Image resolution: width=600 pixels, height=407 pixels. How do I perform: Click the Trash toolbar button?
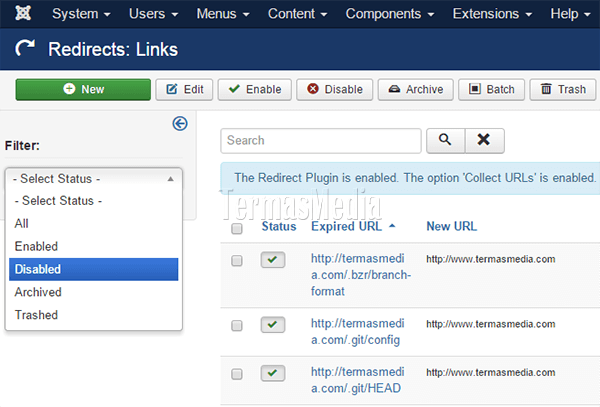pos(563,90)
